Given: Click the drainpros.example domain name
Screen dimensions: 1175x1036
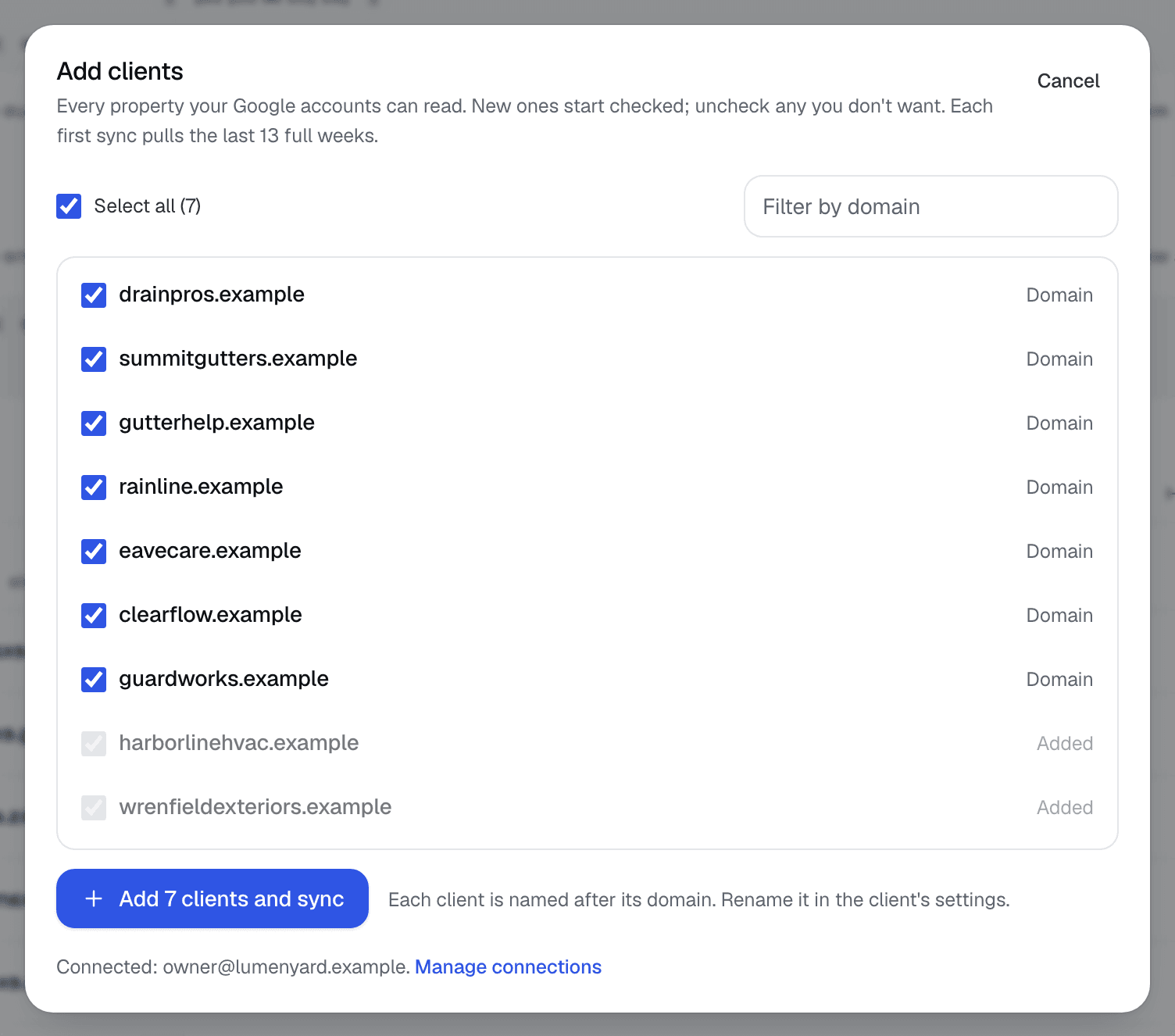Looking at the screenshot, I should coord(212,295).
